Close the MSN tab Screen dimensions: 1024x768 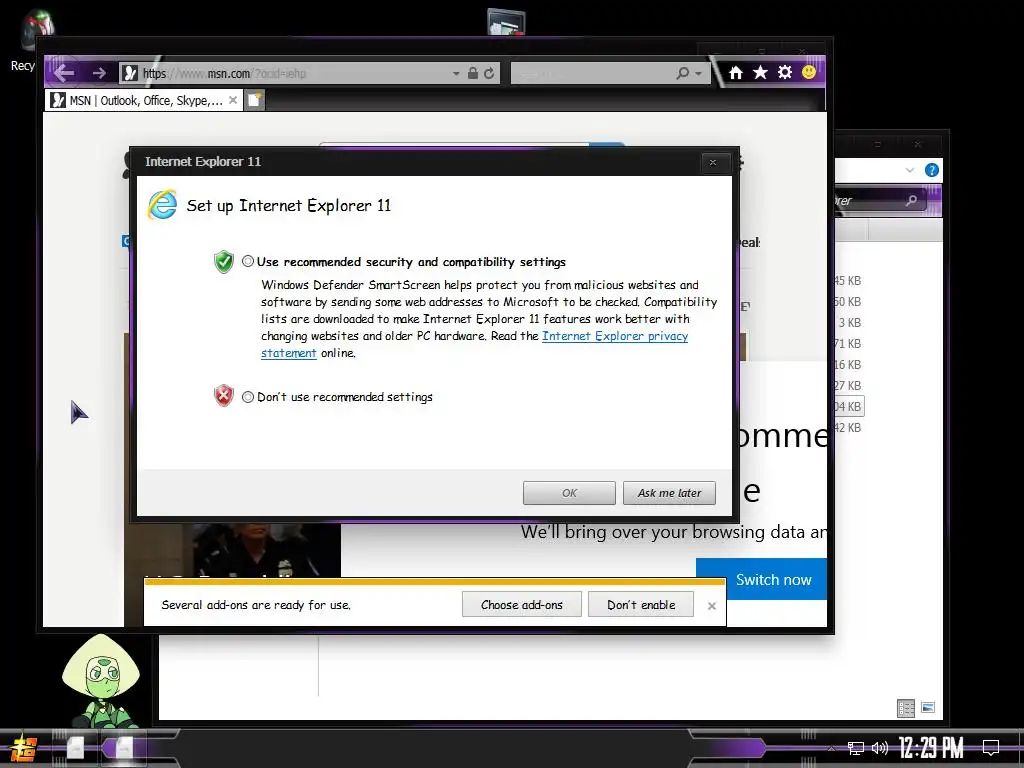click(232, 100)
